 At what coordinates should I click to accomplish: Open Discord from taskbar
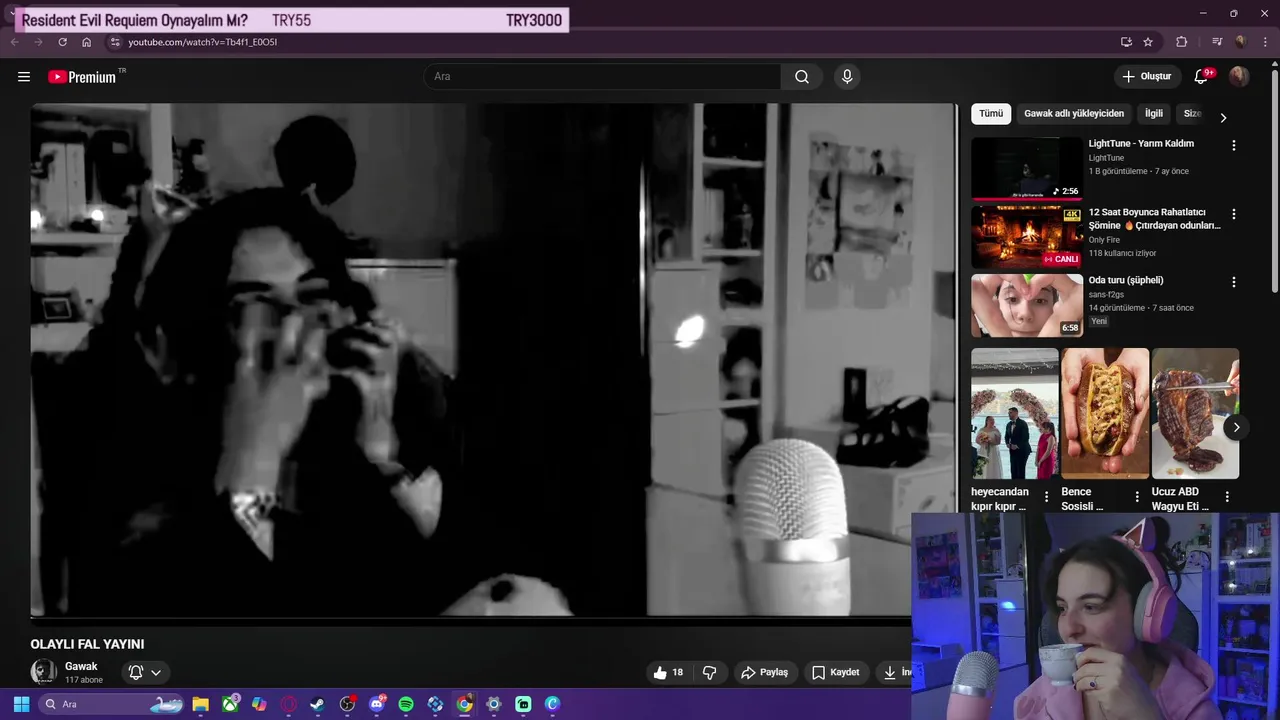[377, 704]
